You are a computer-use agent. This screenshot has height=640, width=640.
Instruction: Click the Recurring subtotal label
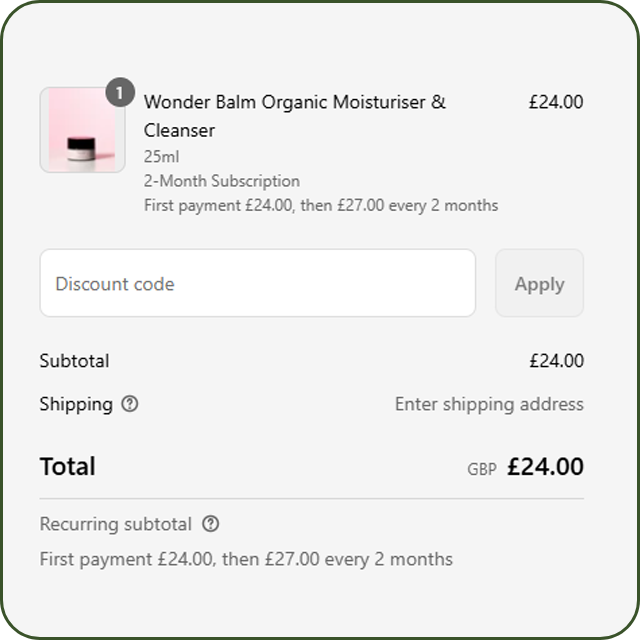(115, 524)
